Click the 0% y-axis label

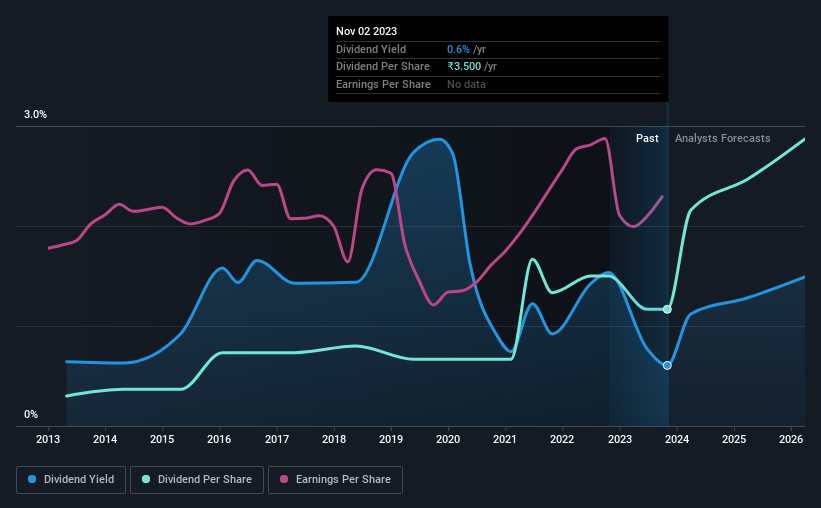click(31, 414)
